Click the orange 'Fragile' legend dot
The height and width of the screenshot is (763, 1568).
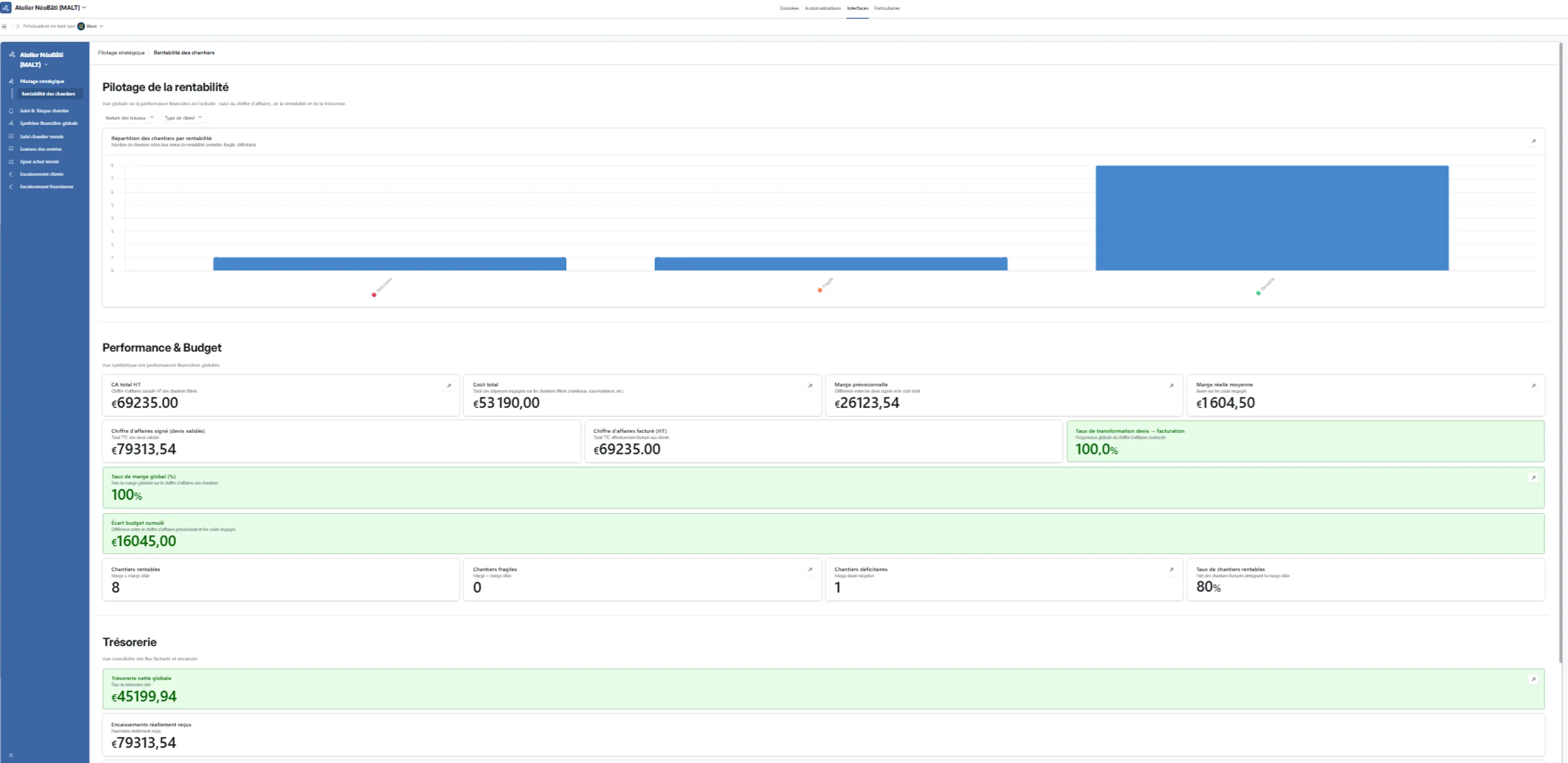pyautogui.click(x=819, y=290)
